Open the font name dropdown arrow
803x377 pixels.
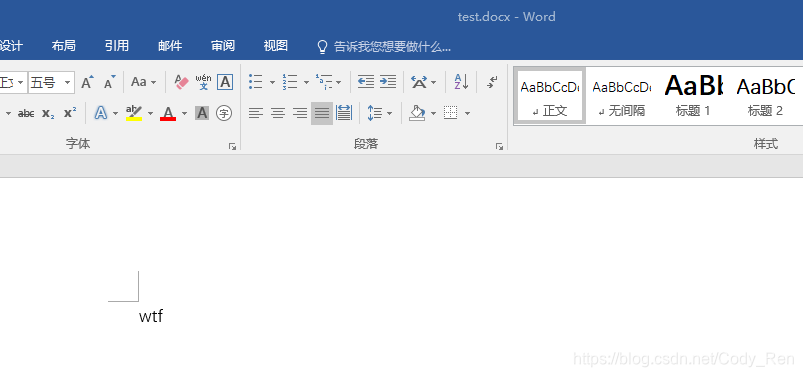click(20, 82)
